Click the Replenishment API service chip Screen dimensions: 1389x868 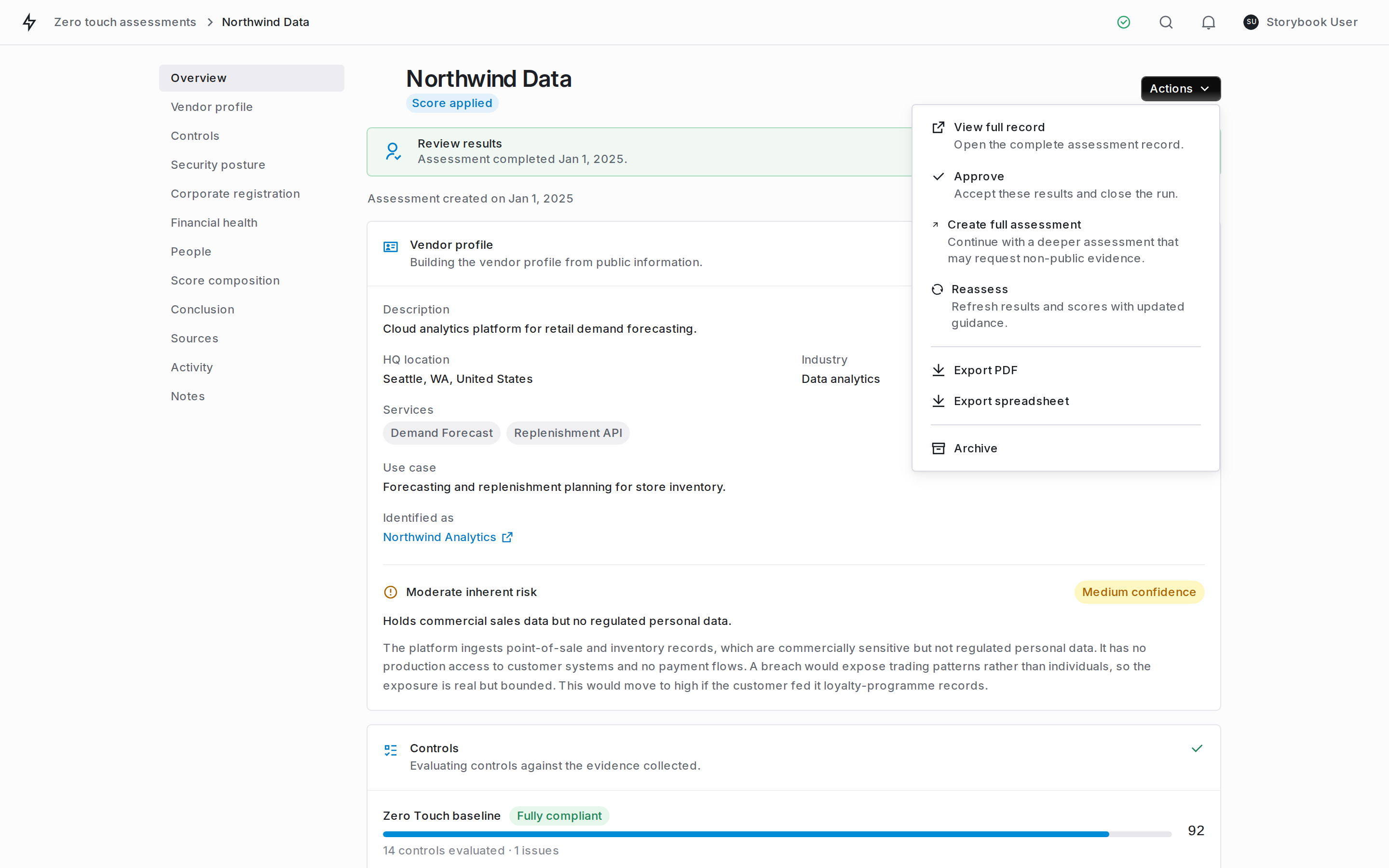click(568, 433)
